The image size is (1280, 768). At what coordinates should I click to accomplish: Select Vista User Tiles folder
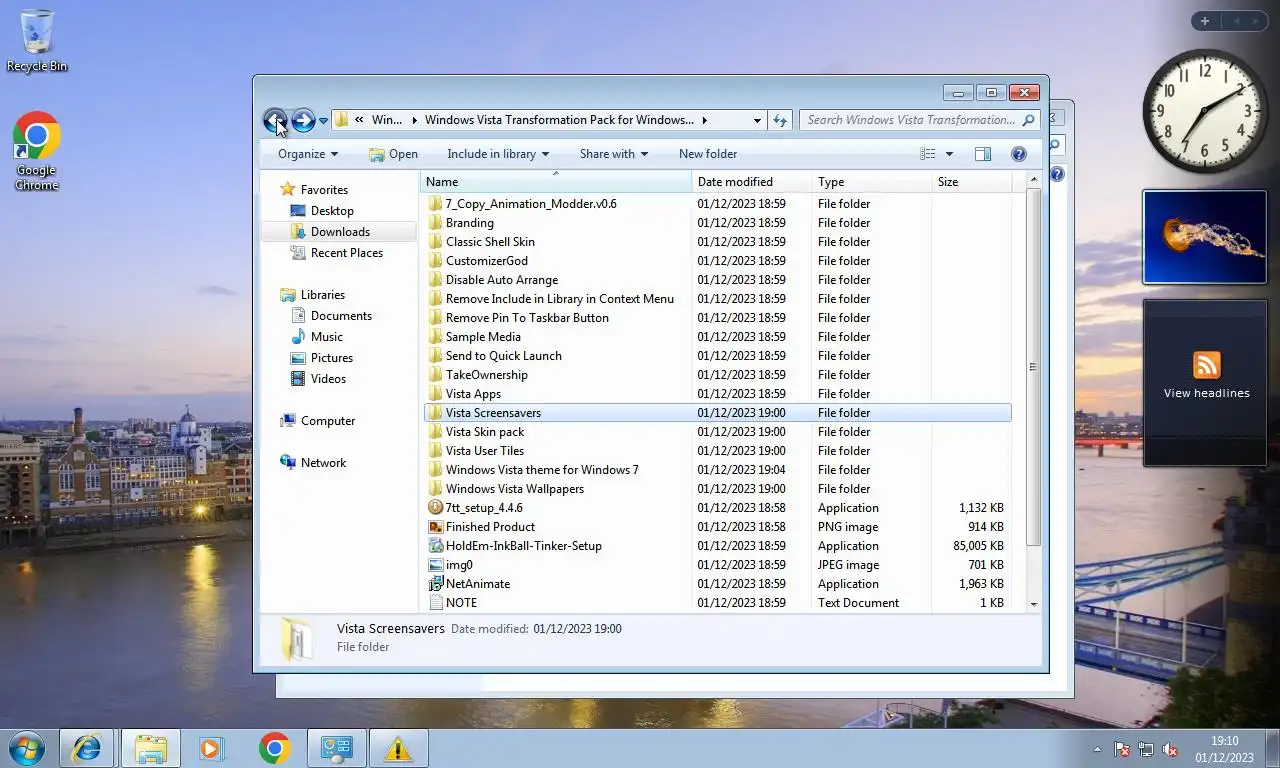click(484, 451)
